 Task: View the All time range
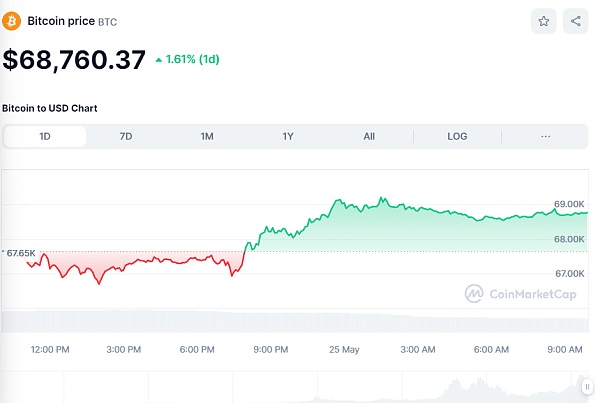click(369, 136)
